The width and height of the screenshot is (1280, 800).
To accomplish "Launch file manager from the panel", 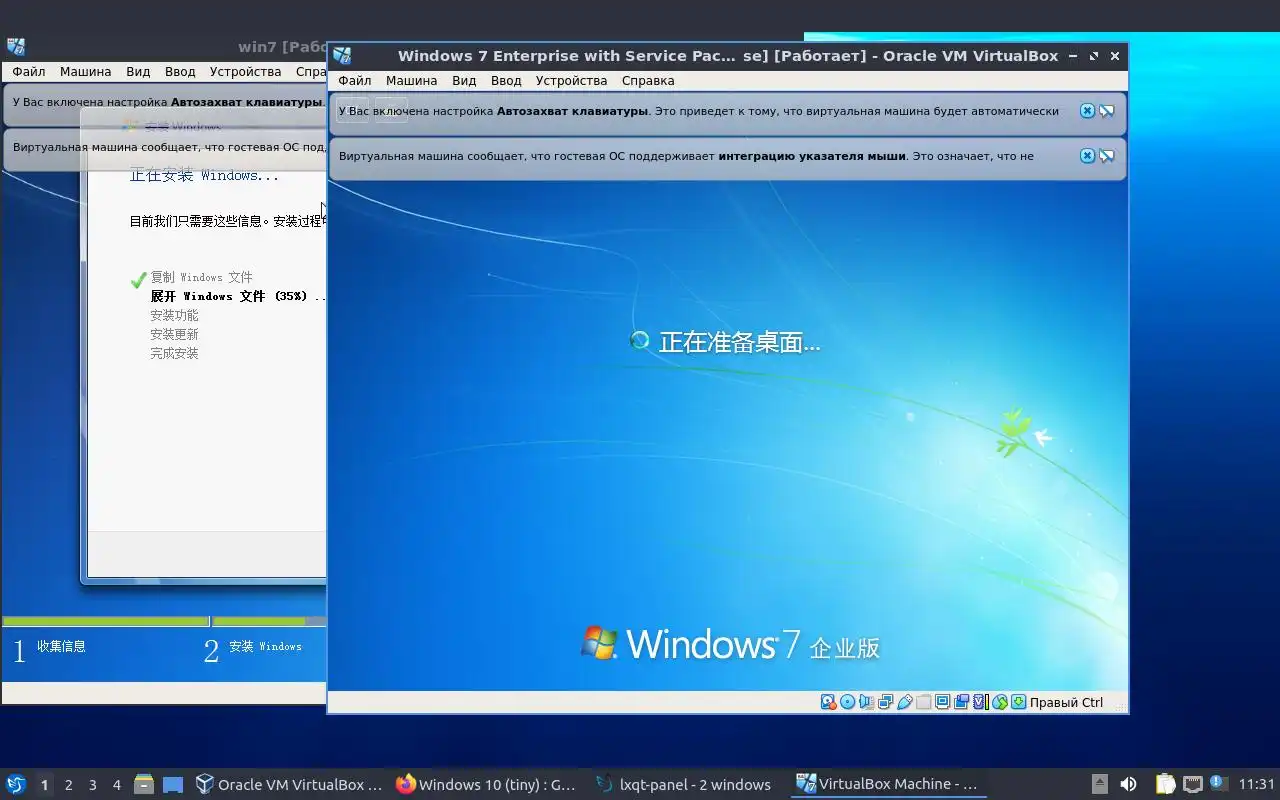I will [144, 784].
